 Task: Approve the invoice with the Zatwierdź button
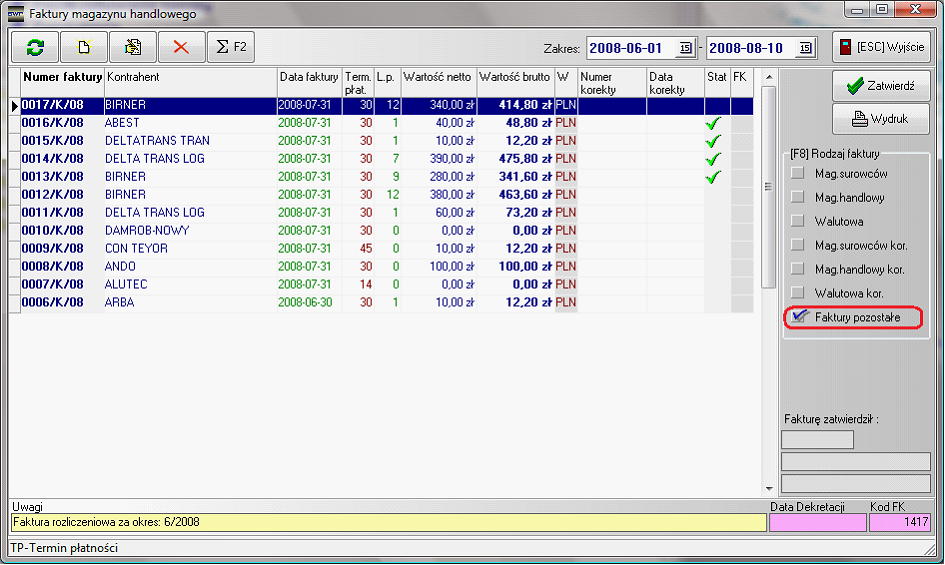(x=881, y=86)
